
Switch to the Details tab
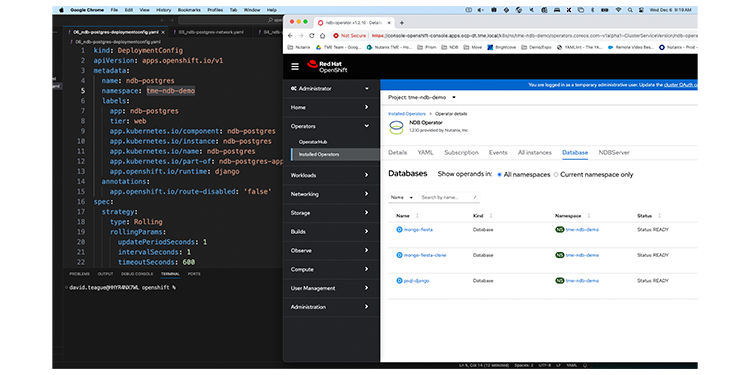coord(397,153)
